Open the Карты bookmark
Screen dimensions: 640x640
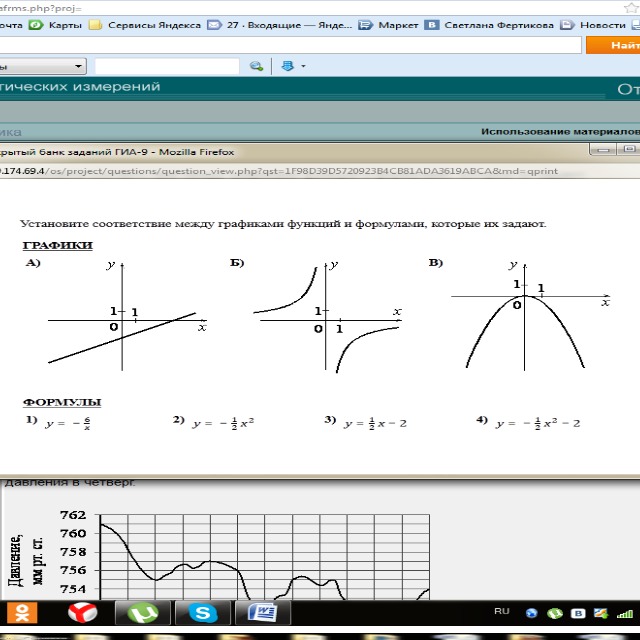coord(56,25)
